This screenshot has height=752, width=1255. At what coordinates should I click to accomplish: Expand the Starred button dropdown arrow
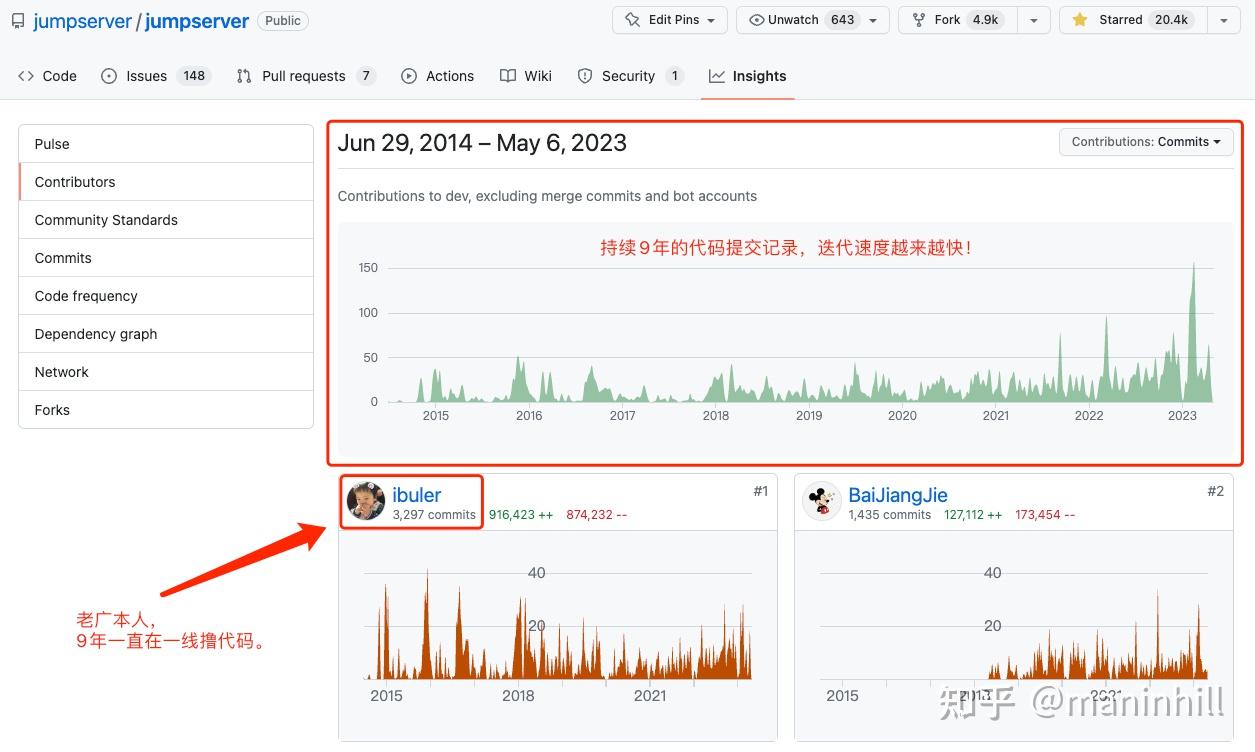pos(1224,19)
